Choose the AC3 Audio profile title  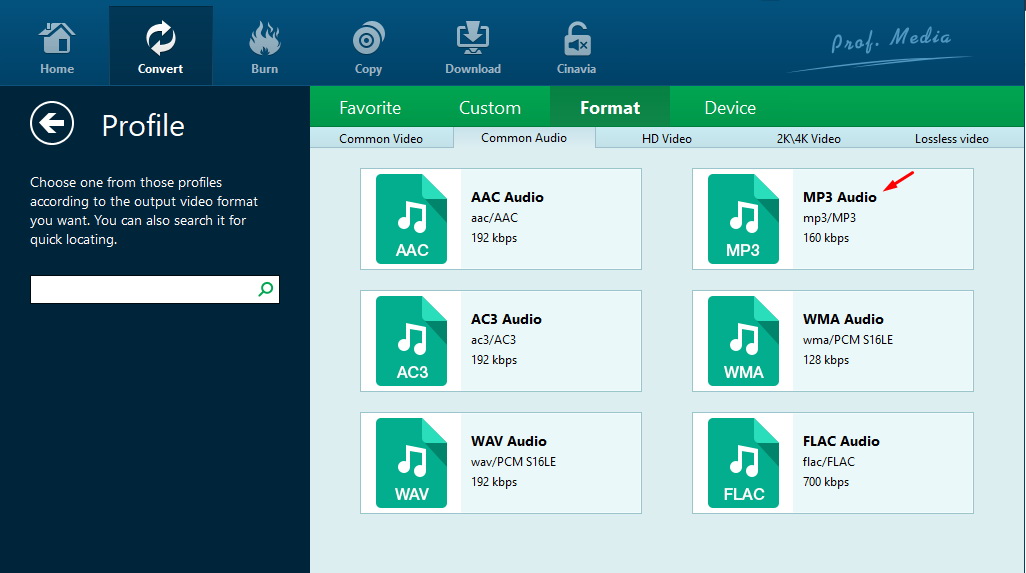click(506, 319)
